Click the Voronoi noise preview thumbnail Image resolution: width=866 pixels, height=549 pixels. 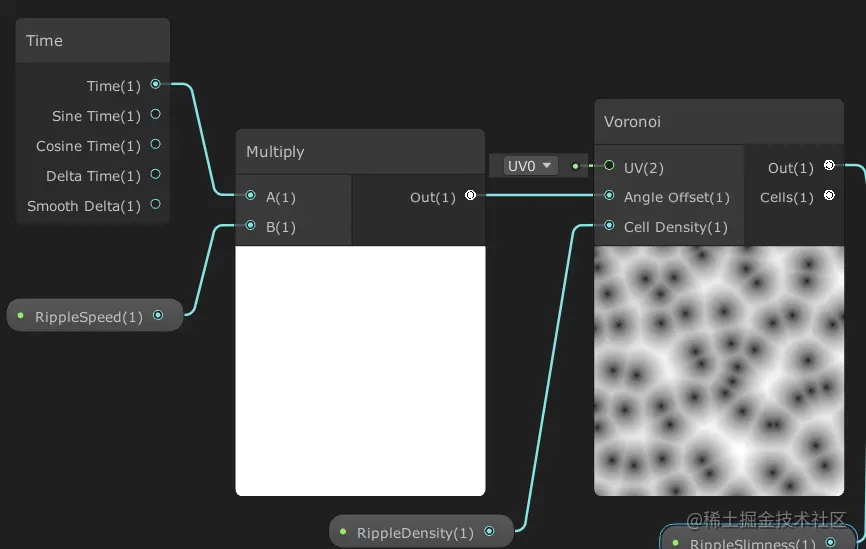pyautogui.click(x=719, y=371)
